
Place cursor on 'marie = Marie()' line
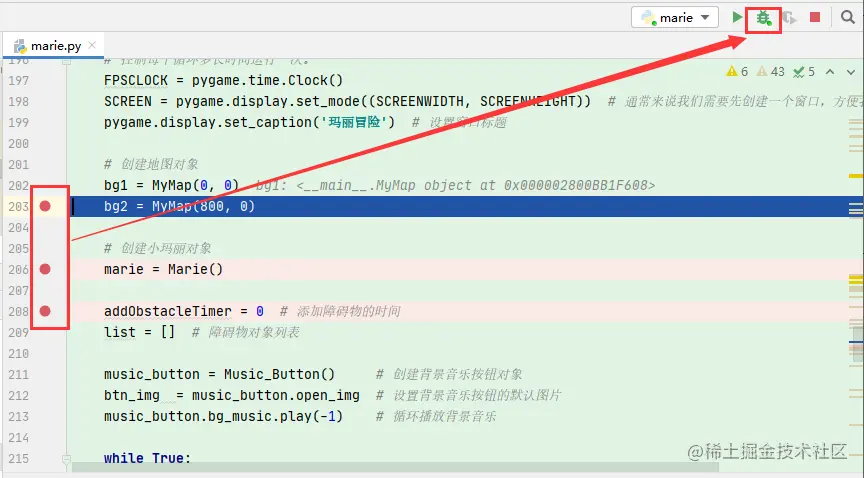point(163,269)
